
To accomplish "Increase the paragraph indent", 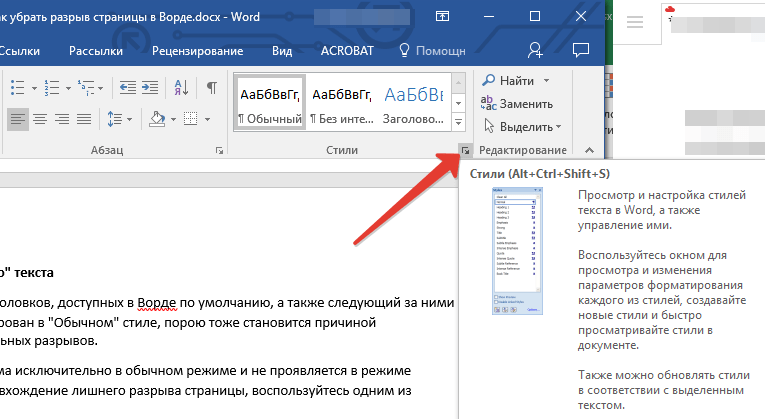I will [148, 86].
